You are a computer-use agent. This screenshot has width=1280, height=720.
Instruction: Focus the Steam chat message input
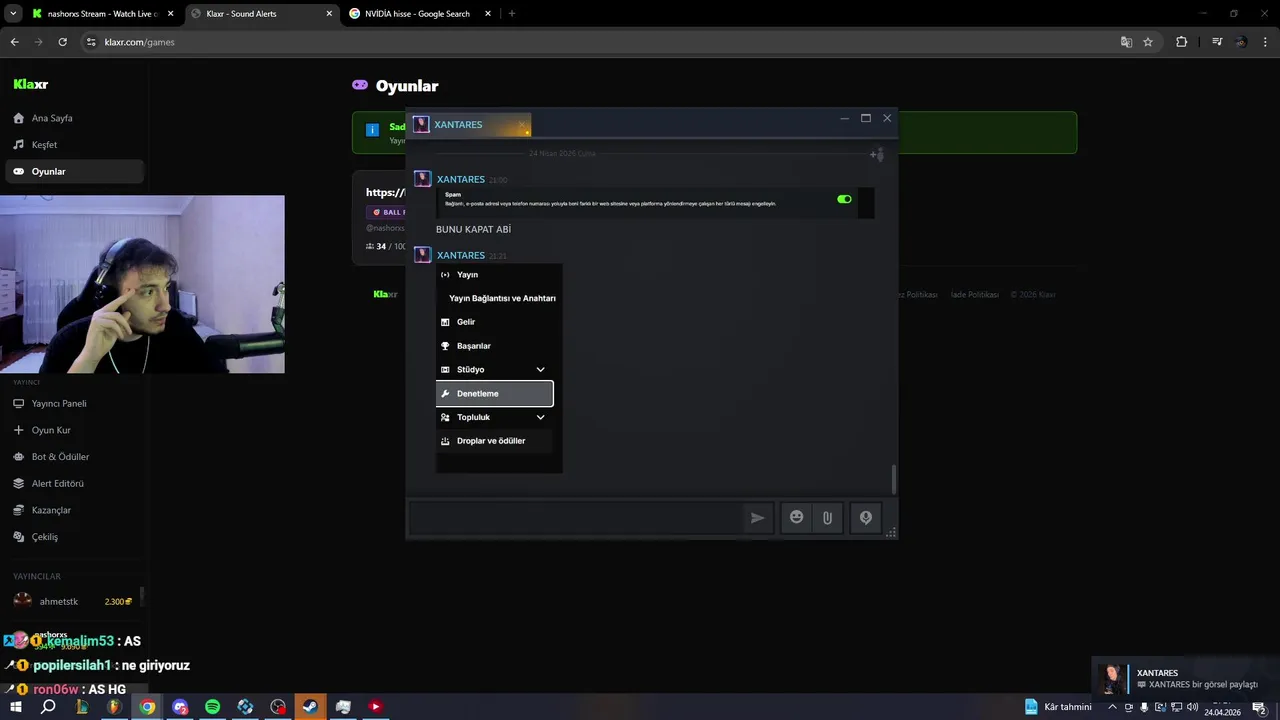(x=577, y=518)
